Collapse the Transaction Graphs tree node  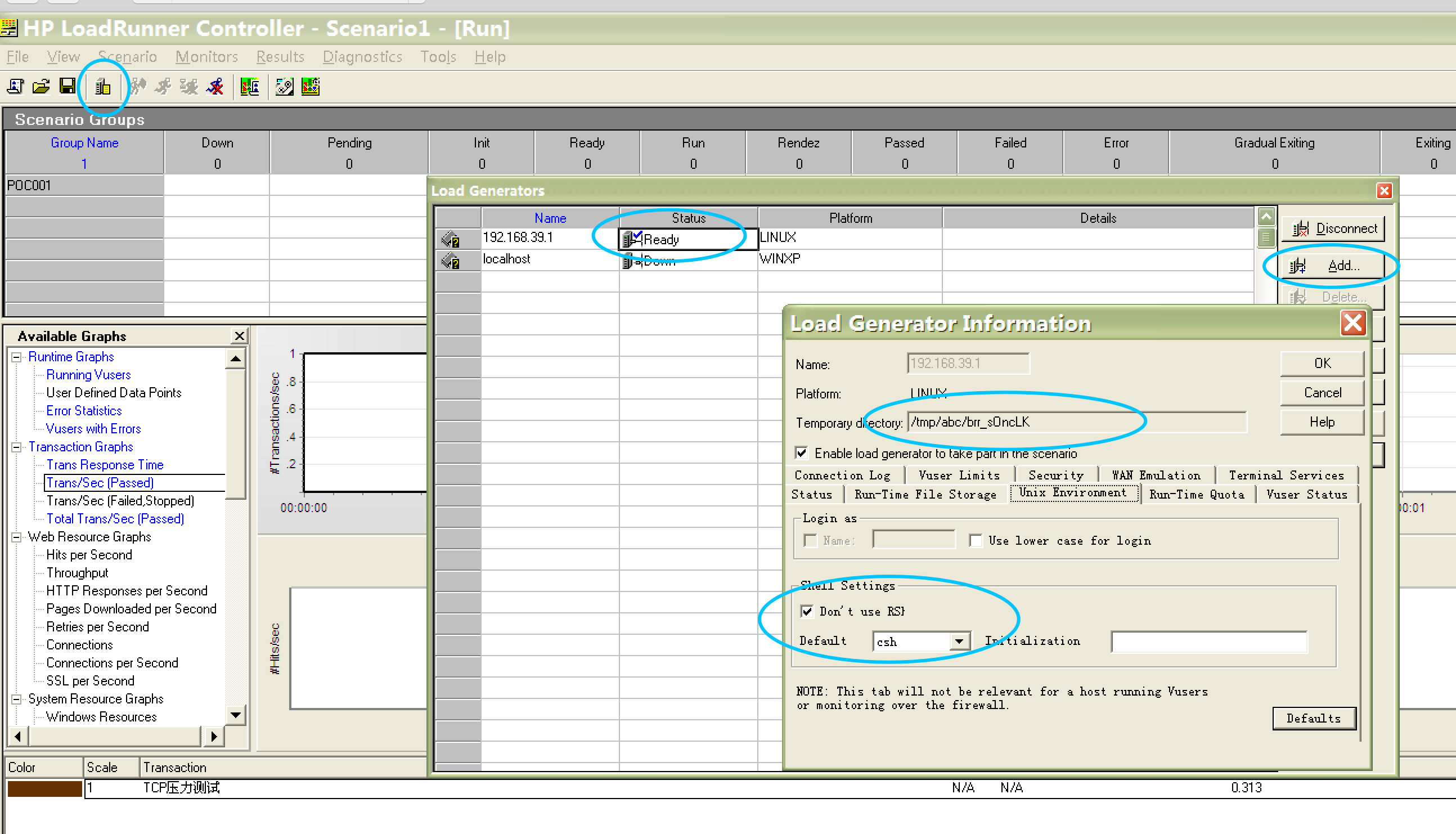click(x=17, y=447)
